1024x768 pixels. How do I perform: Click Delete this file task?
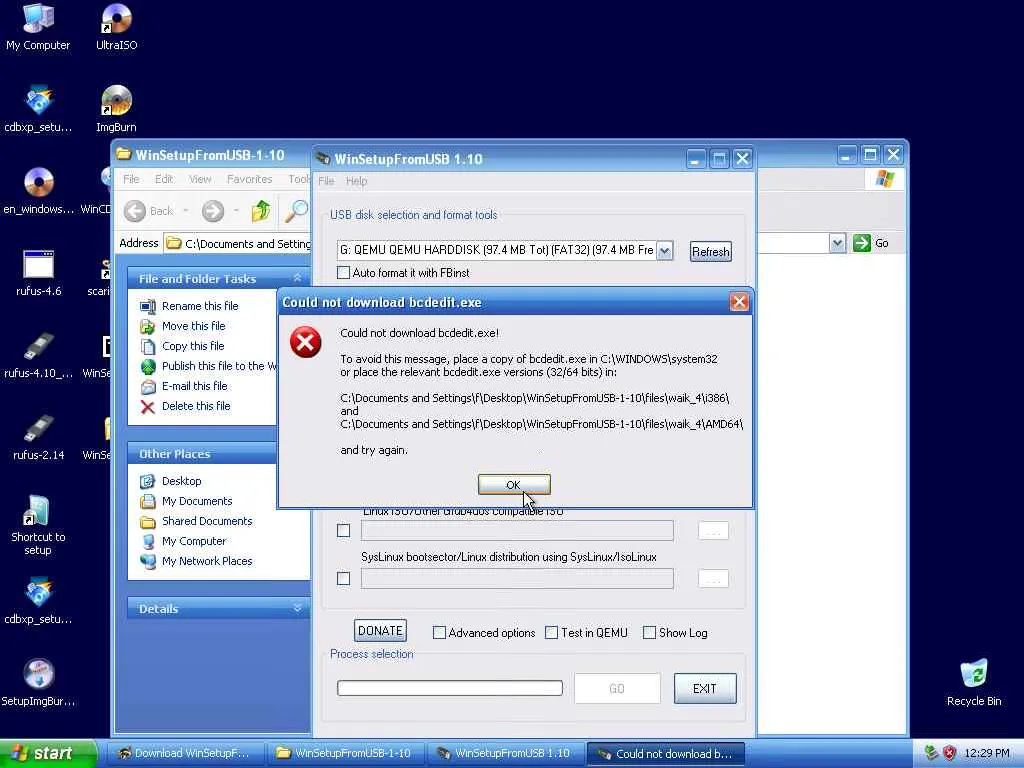pyautogui.click(x=196, y=406)
